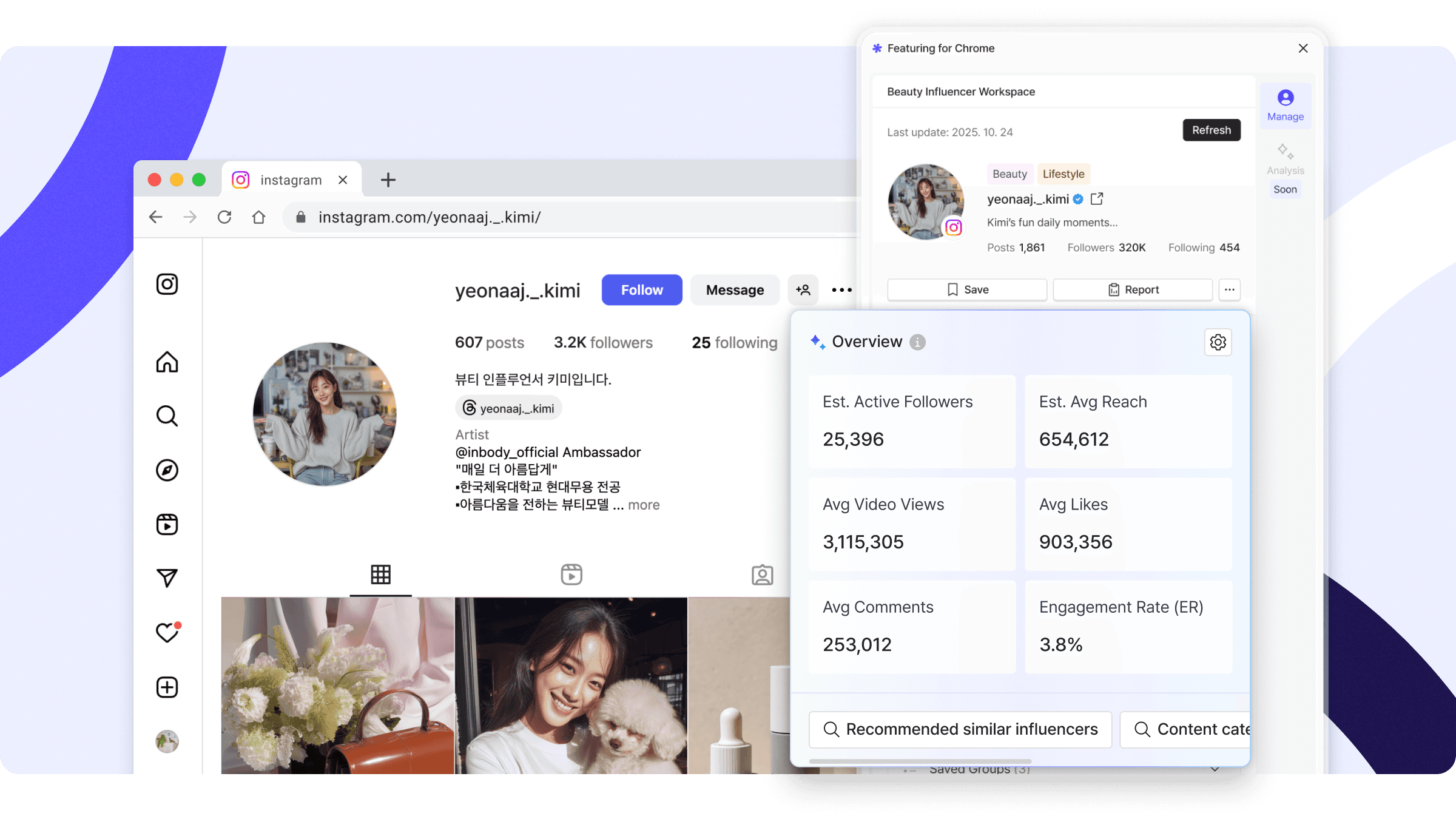The image size is (1456, 819).
Task: Click the Explore compass icon
Action: (167, 470)
